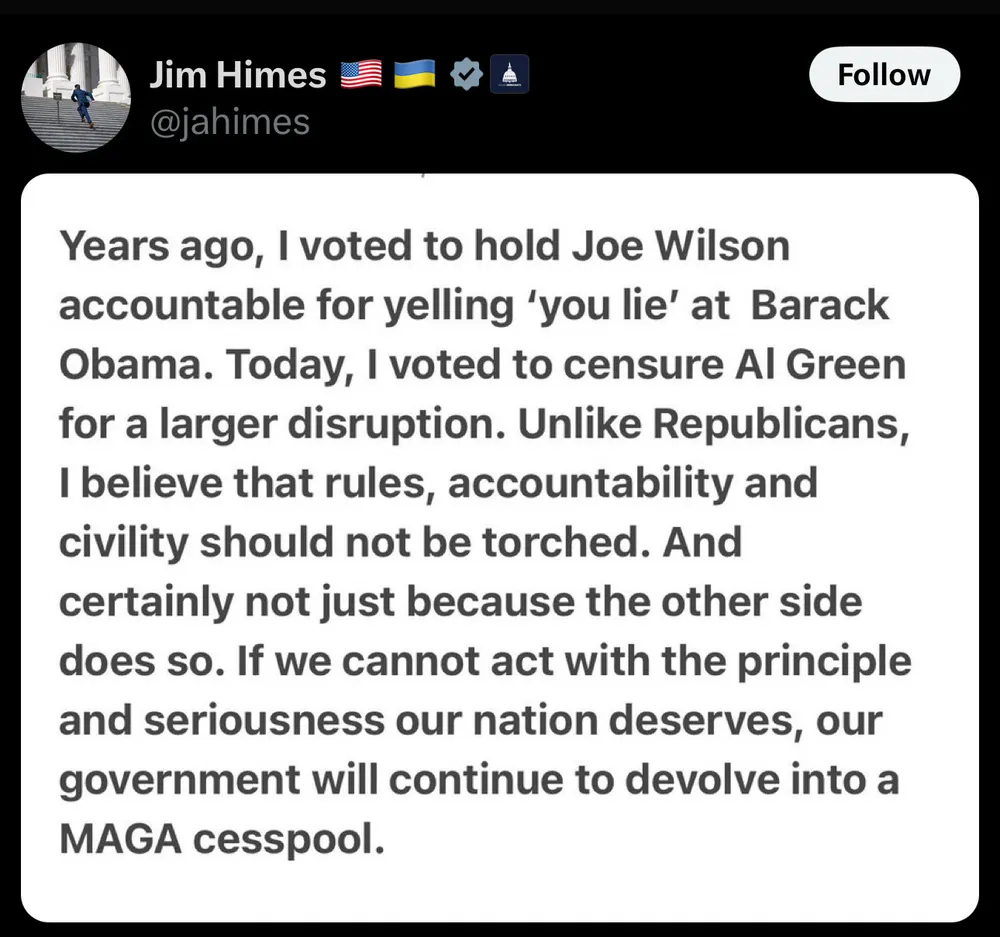Viewport: 1000px width, 937px height.
Task: Click the gray verified checkmark badge
Action: coord(464,76)
